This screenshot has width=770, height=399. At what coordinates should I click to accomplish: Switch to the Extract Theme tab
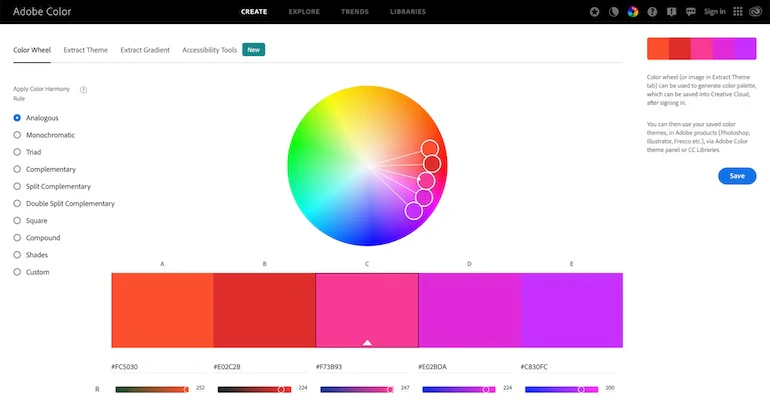[85, 50]
